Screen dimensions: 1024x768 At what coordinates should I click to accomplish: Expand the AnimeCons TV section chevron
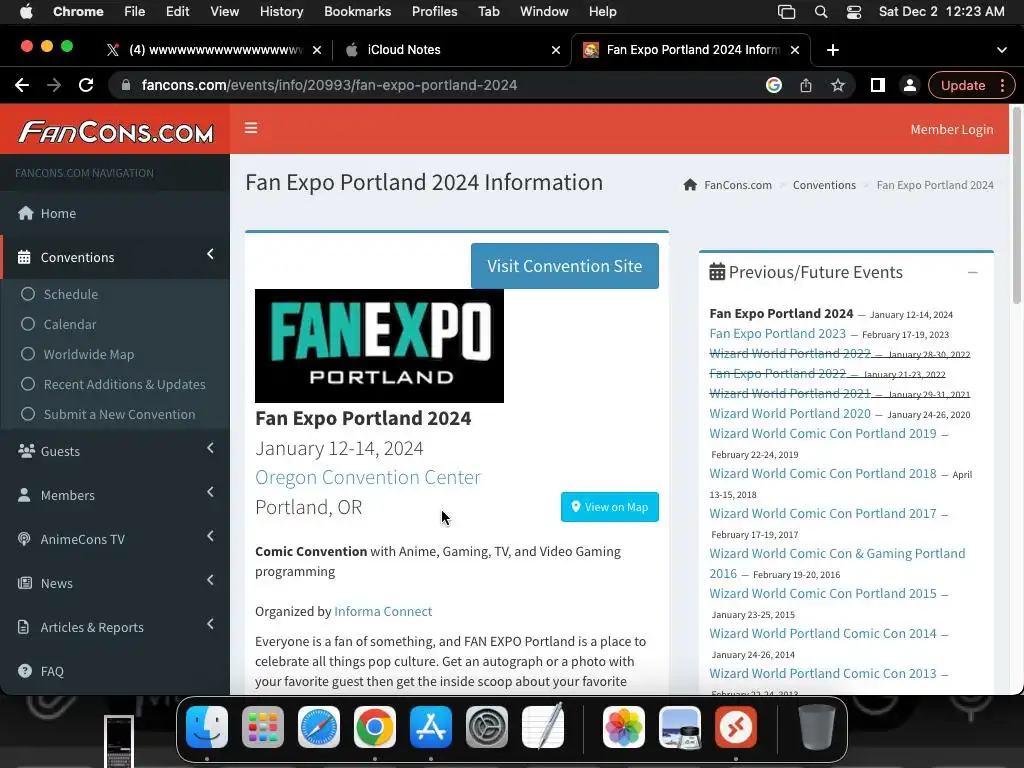[x=210, y=536]
